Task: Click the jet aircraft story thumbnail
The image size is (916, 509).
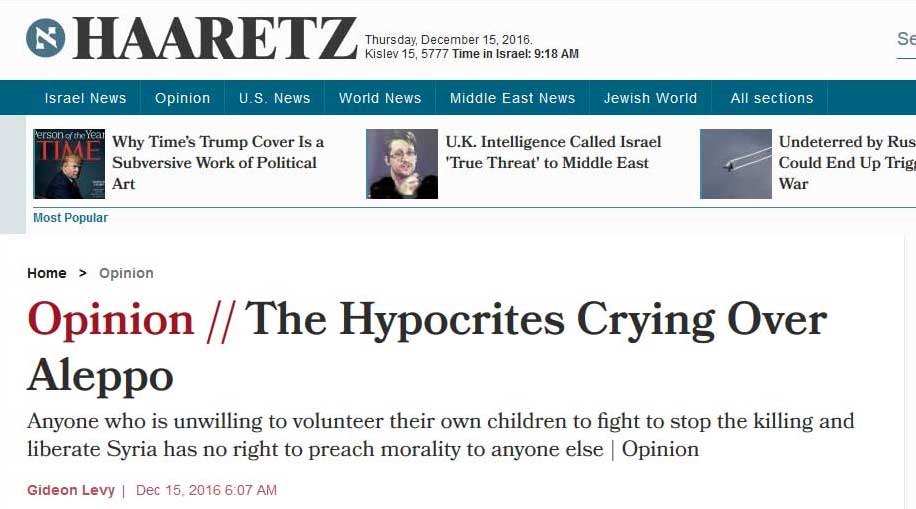Action: [x=735, y=164]
